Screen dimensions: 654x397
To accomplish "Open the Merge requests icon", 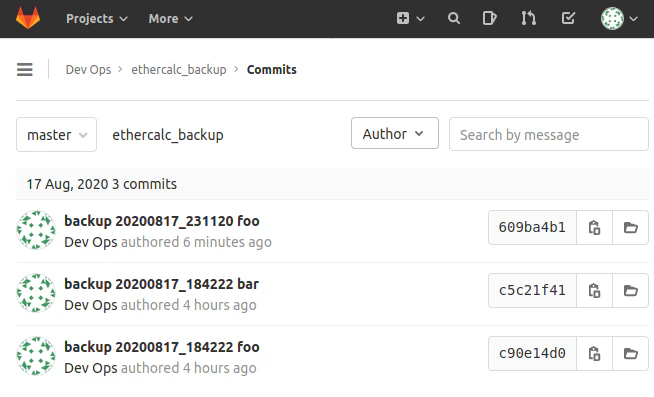I will pos(528,18).
